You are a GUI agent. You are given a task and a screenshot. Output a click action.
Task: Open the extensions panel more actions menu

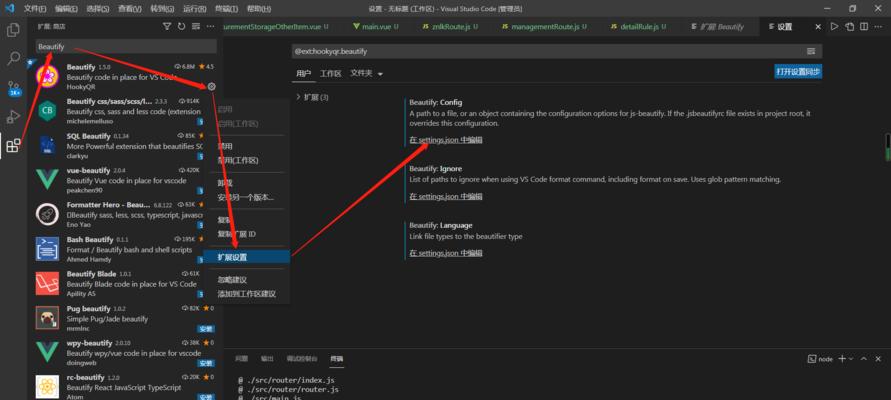[x=210, y=26]
